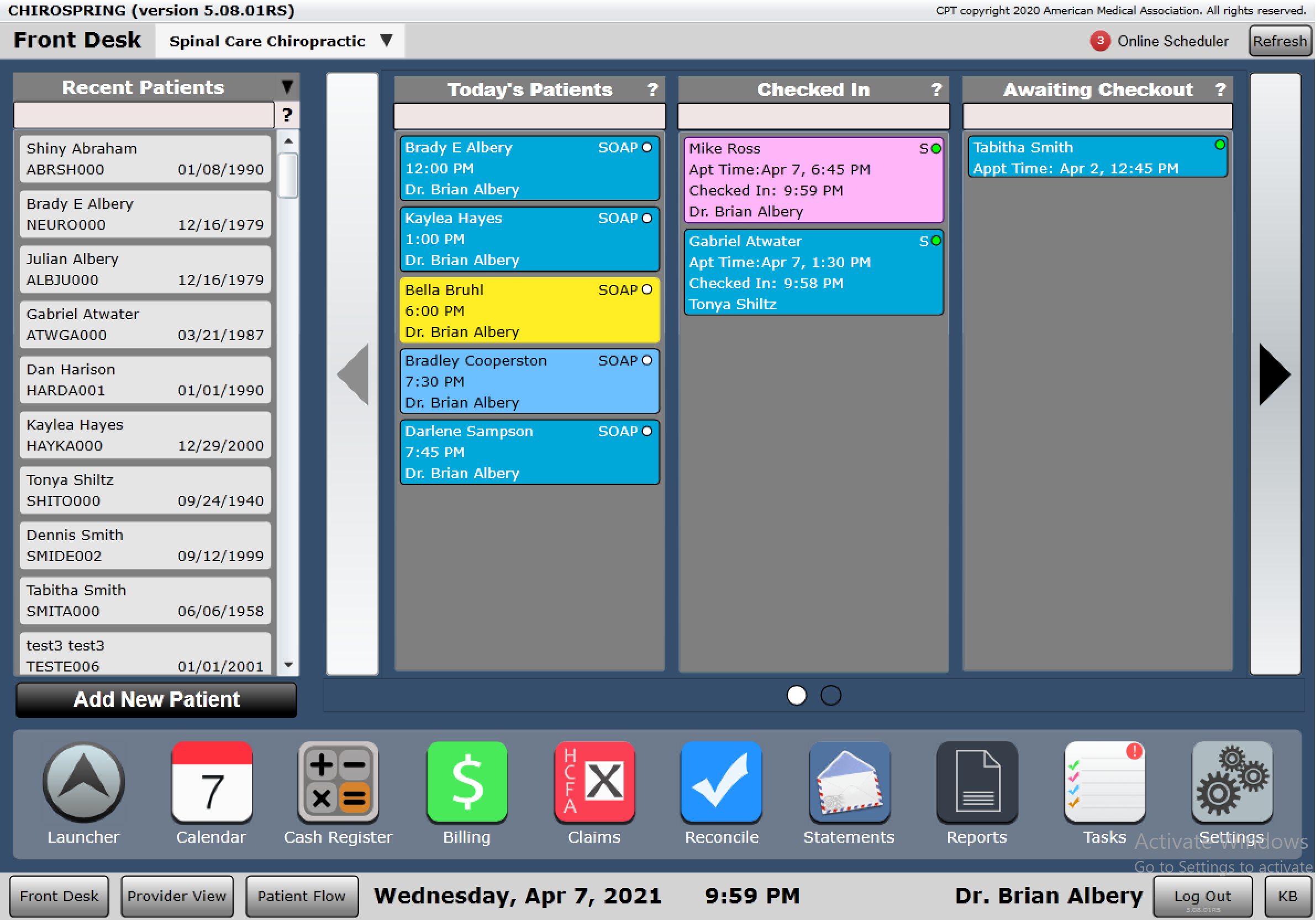Click the right arrow to next columns

tap(1274, 374)
